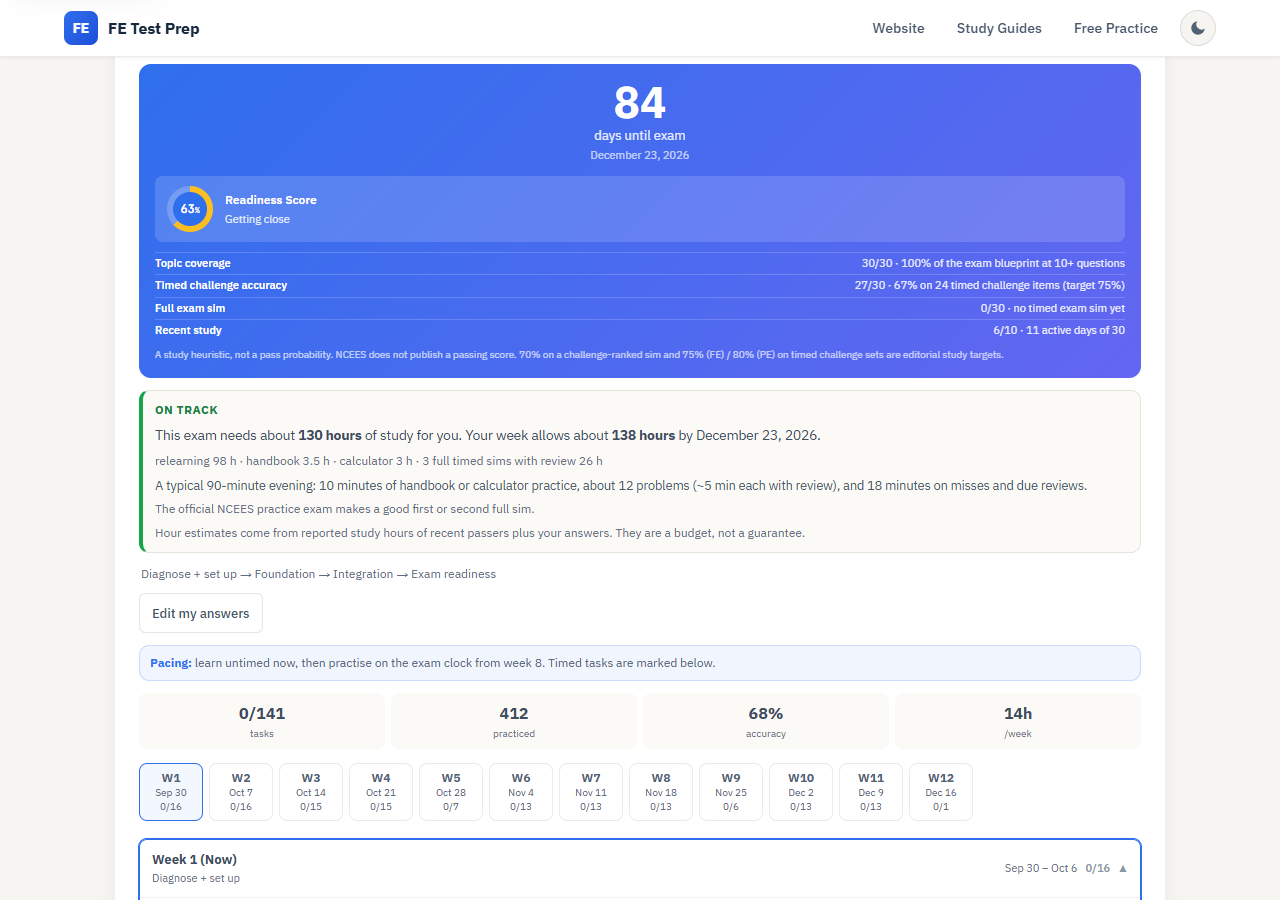Toggle dark mode moon icon

pos(1198,28)
